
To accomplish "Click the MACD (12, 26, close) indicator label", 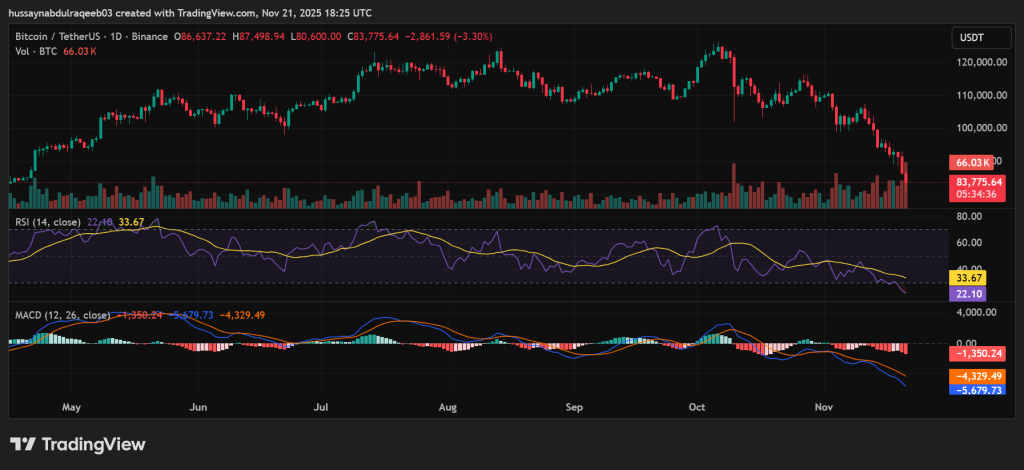I will click(x=58, y=315).
